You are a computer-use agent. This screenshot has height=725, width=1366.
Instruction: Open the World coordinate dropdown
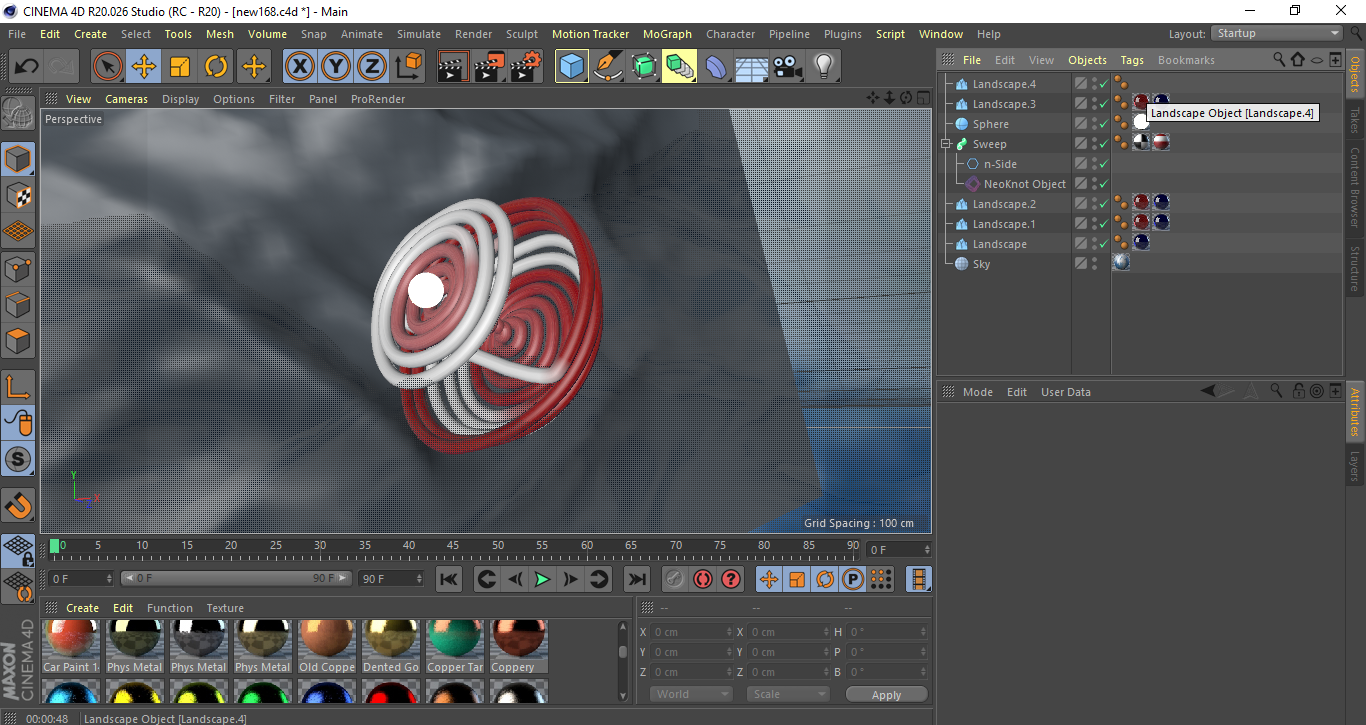692,694
